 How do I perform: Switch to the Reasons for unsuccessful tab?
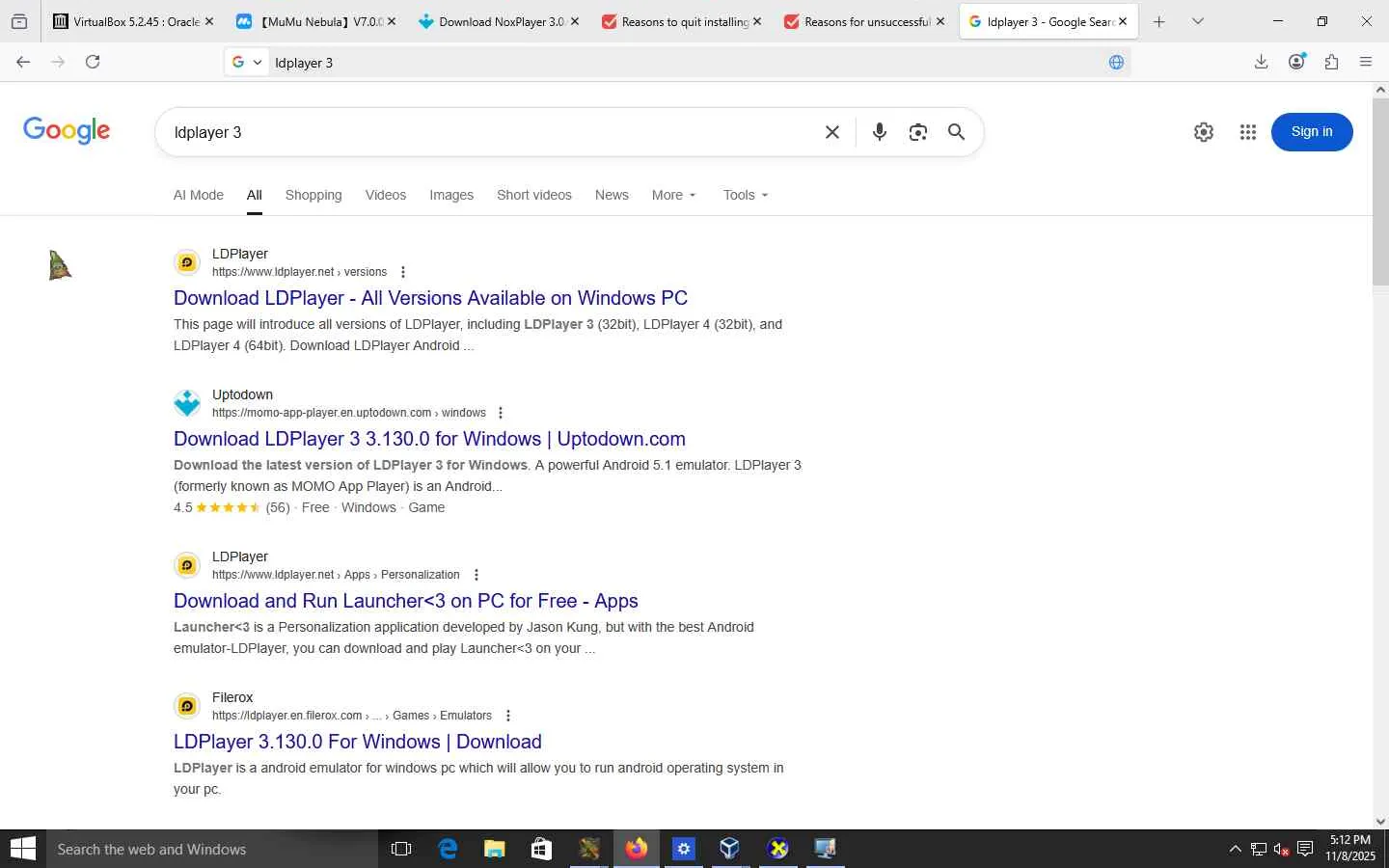click(x=865, y=21)
